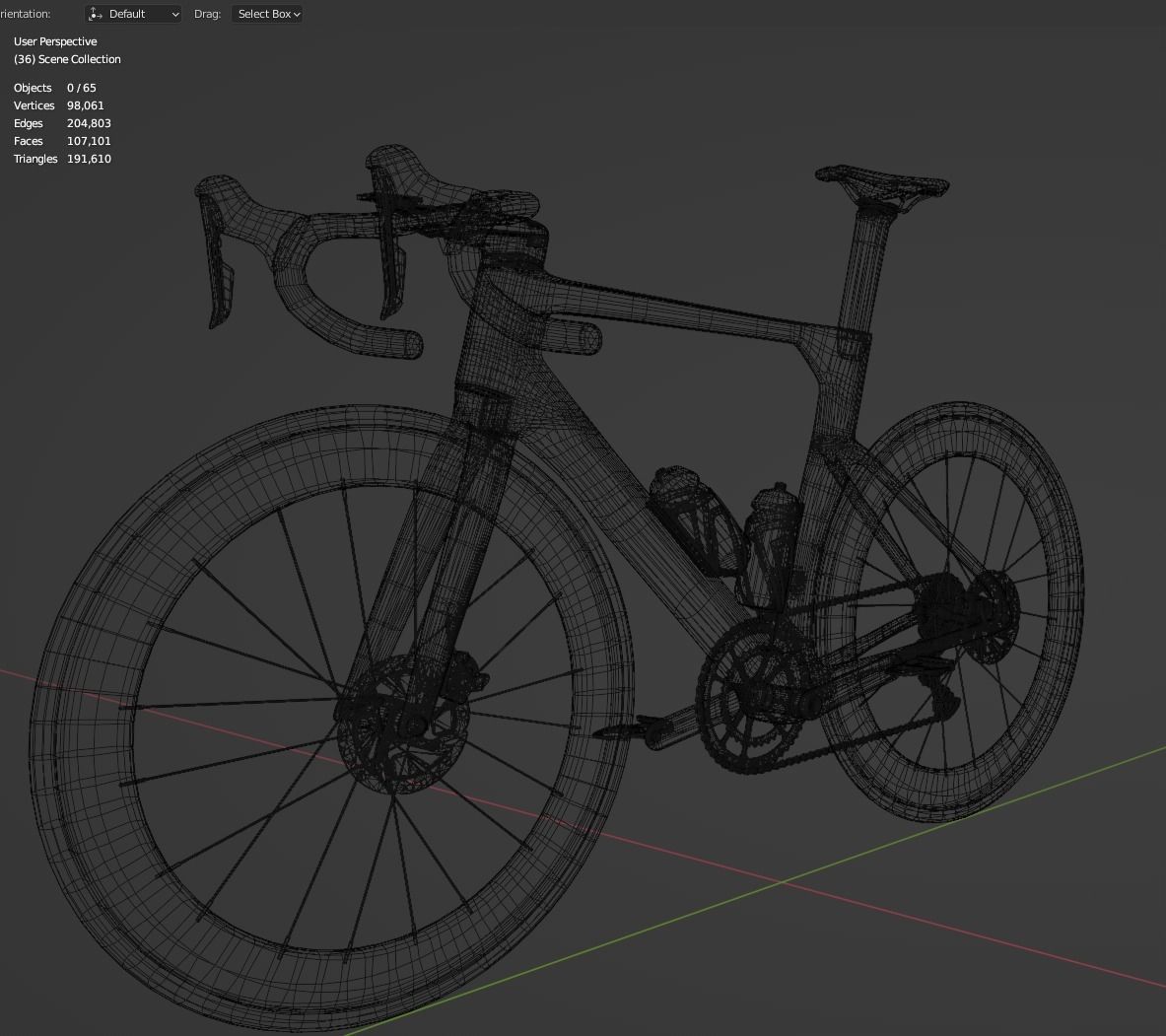Click the Objects 0 / 65 statistic
Screen dimensions: 1166x1036
pyautogui.click(x=55, y=88)
